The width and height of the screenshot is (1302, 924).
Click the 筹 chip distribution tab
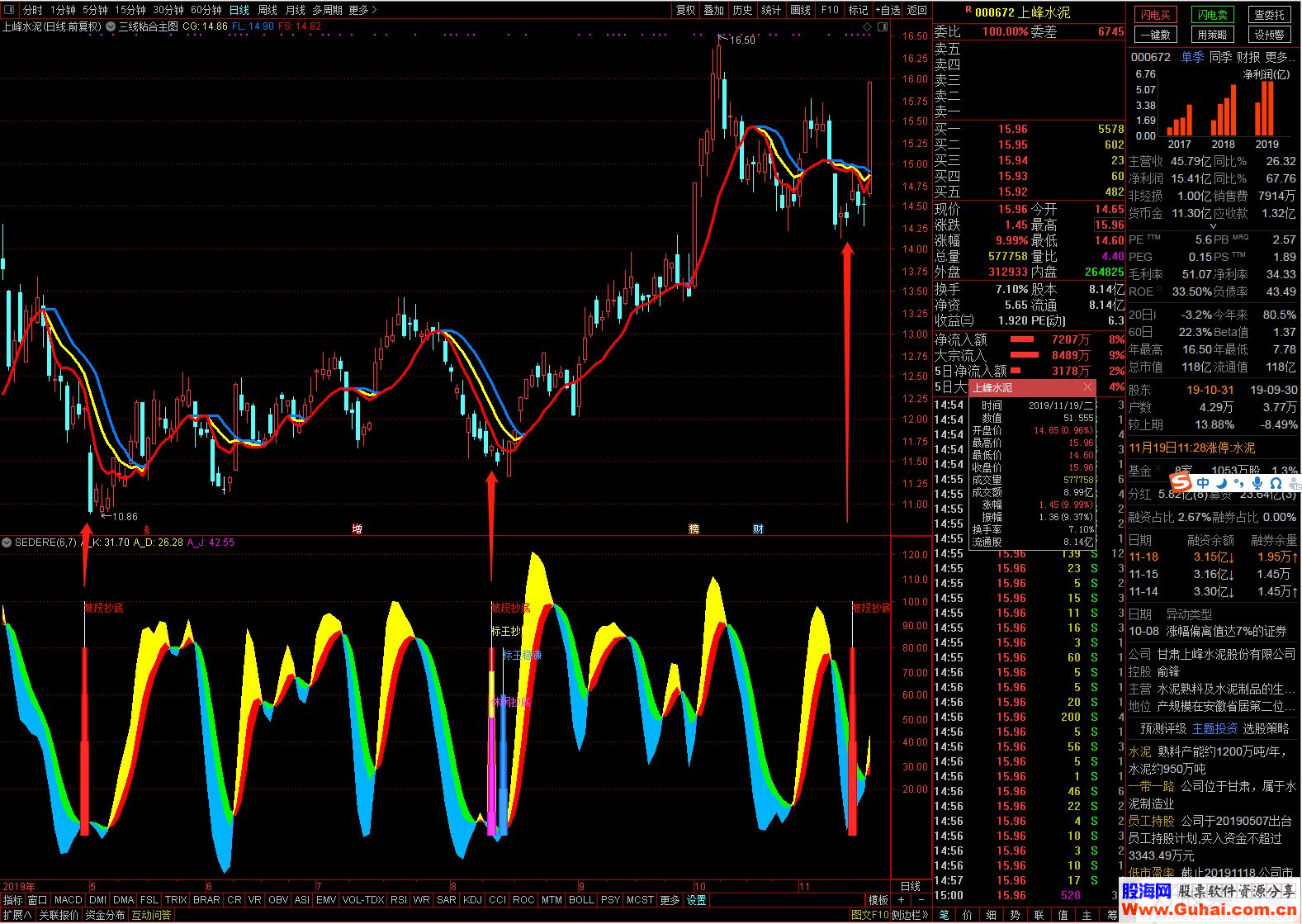(x=1112, y=915)
